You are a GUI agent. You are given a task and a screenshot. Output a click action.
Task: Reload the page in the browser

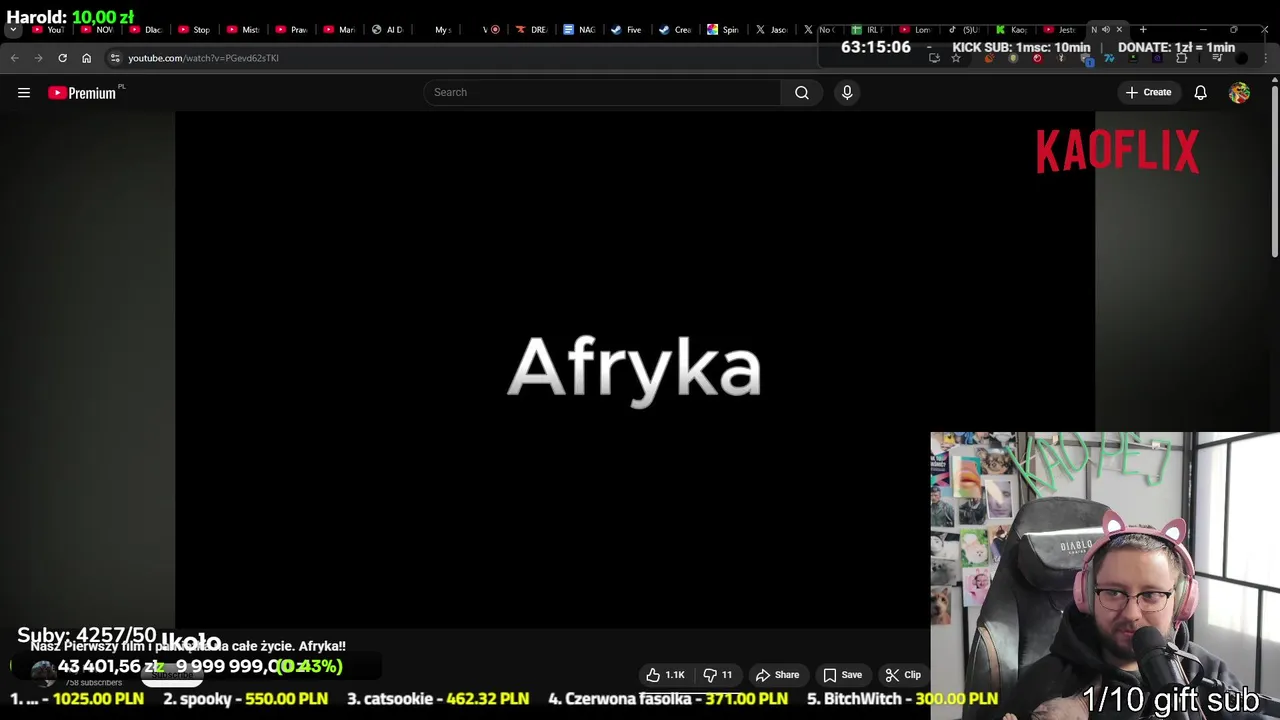62,58
